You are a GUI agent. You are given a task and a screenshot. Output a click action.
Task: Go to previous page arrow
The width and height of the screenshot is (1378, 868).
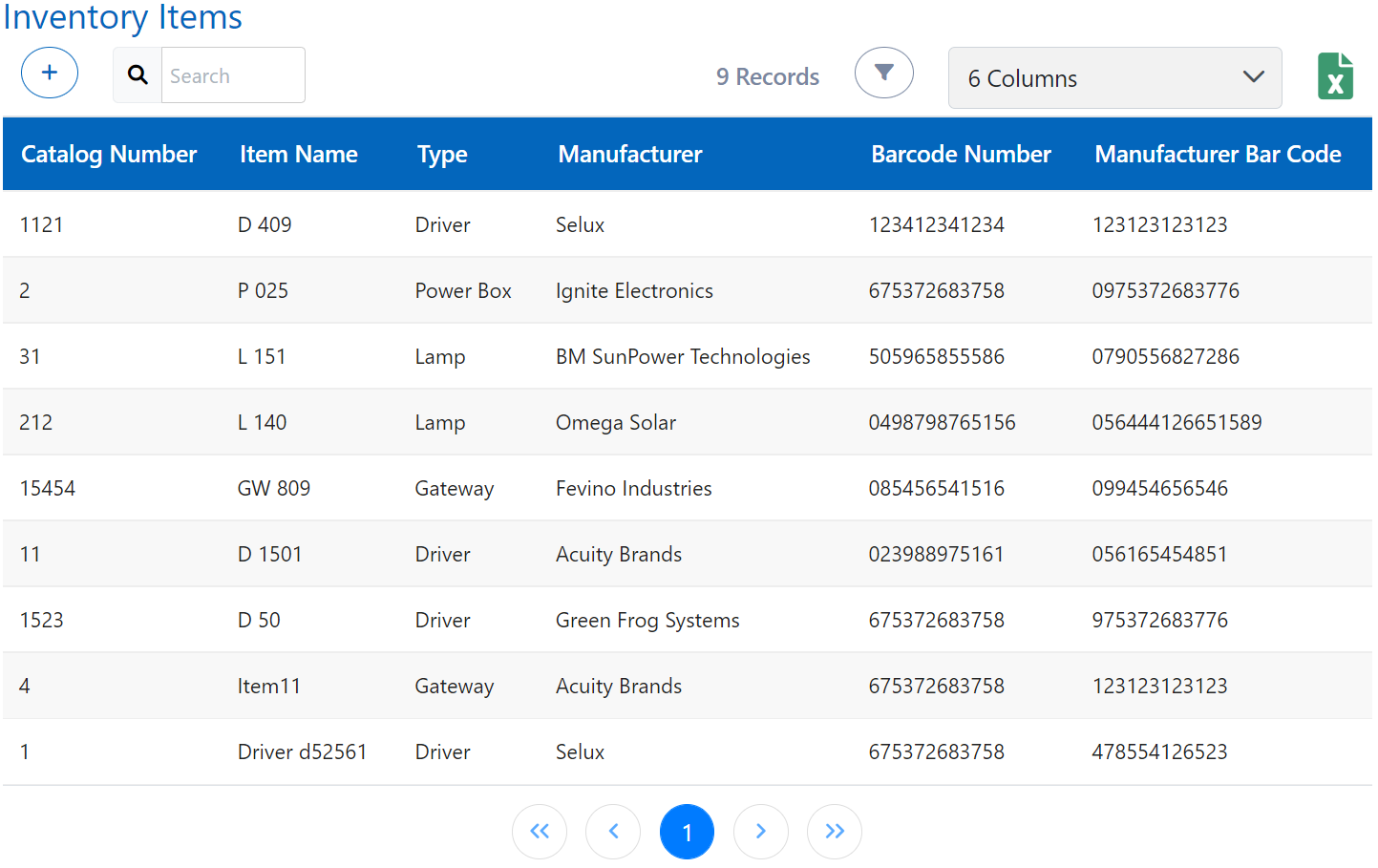coord(613,832)
